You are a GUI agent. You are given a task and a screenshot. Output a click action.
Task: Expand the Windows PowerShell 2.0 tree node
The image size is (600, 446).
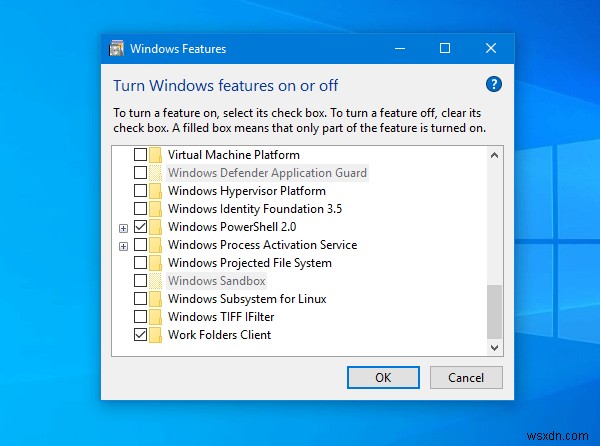123,229
